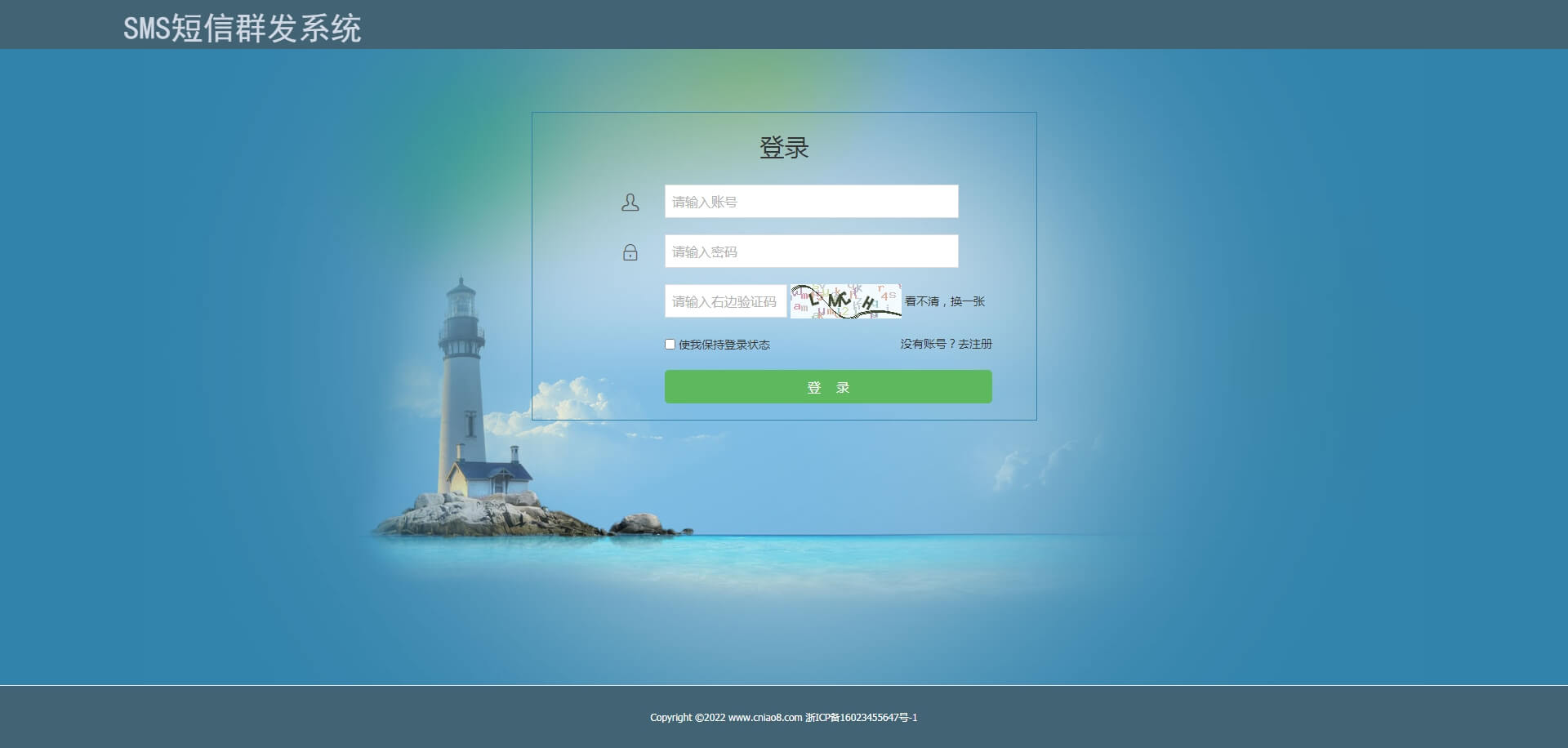The image size is (1568, 748).
Task: Click the captcha image to refresh it
Action: coord(844,301)
